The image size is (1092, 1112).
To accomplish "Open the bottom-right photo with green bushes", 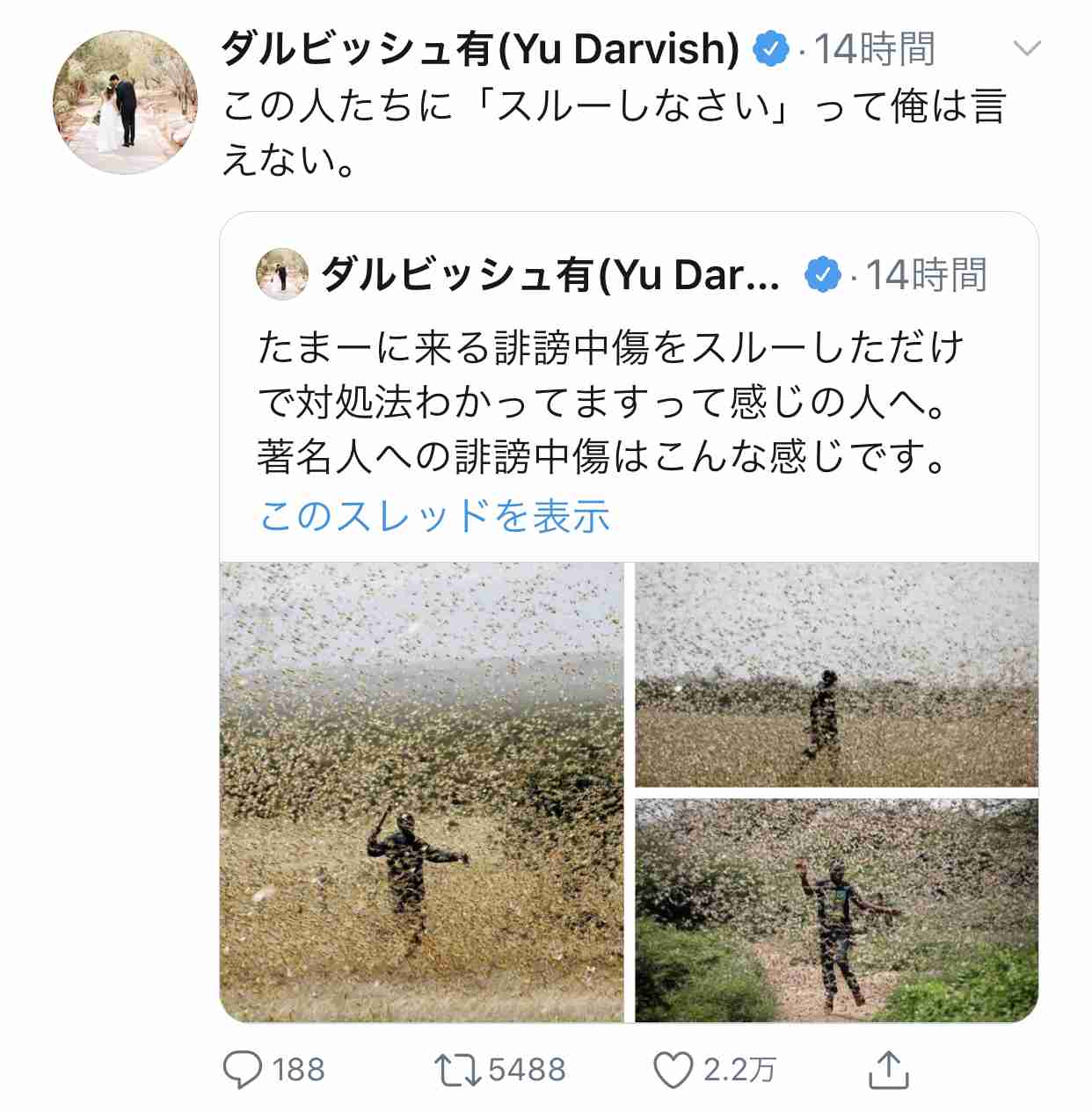I will (836, 910).
